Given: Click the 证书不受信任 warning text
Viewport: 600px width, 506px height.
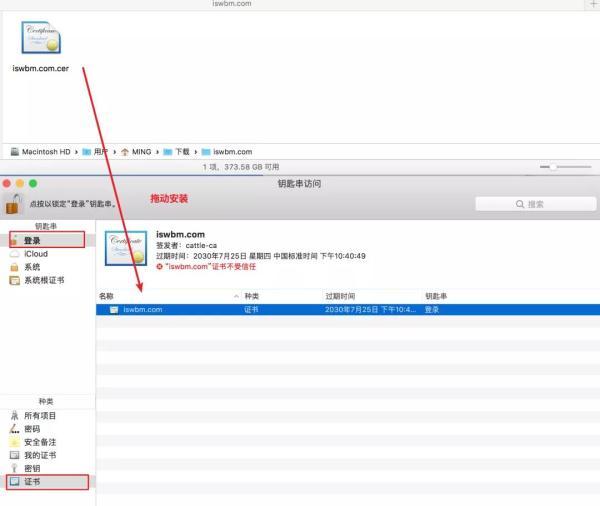Looking at the screenshot, I should click(x=210, y=266).
